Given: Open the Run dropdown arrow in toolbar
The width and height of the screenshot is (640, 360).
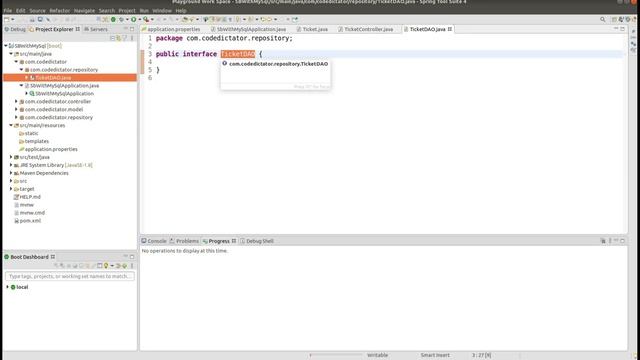Looking at the screenshot, I should (139, 19).
